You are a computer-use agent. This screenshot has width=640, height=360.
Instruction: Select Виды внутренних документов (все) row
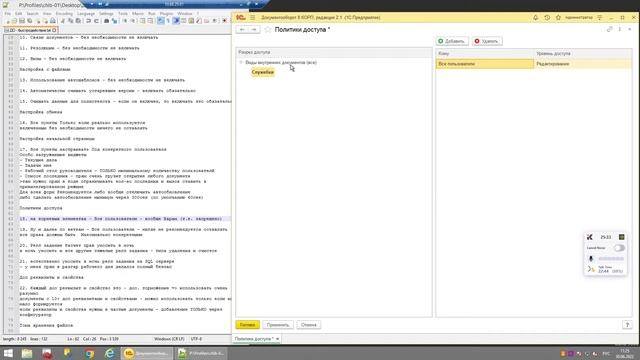pyautogui.click(x=281, y=62)
